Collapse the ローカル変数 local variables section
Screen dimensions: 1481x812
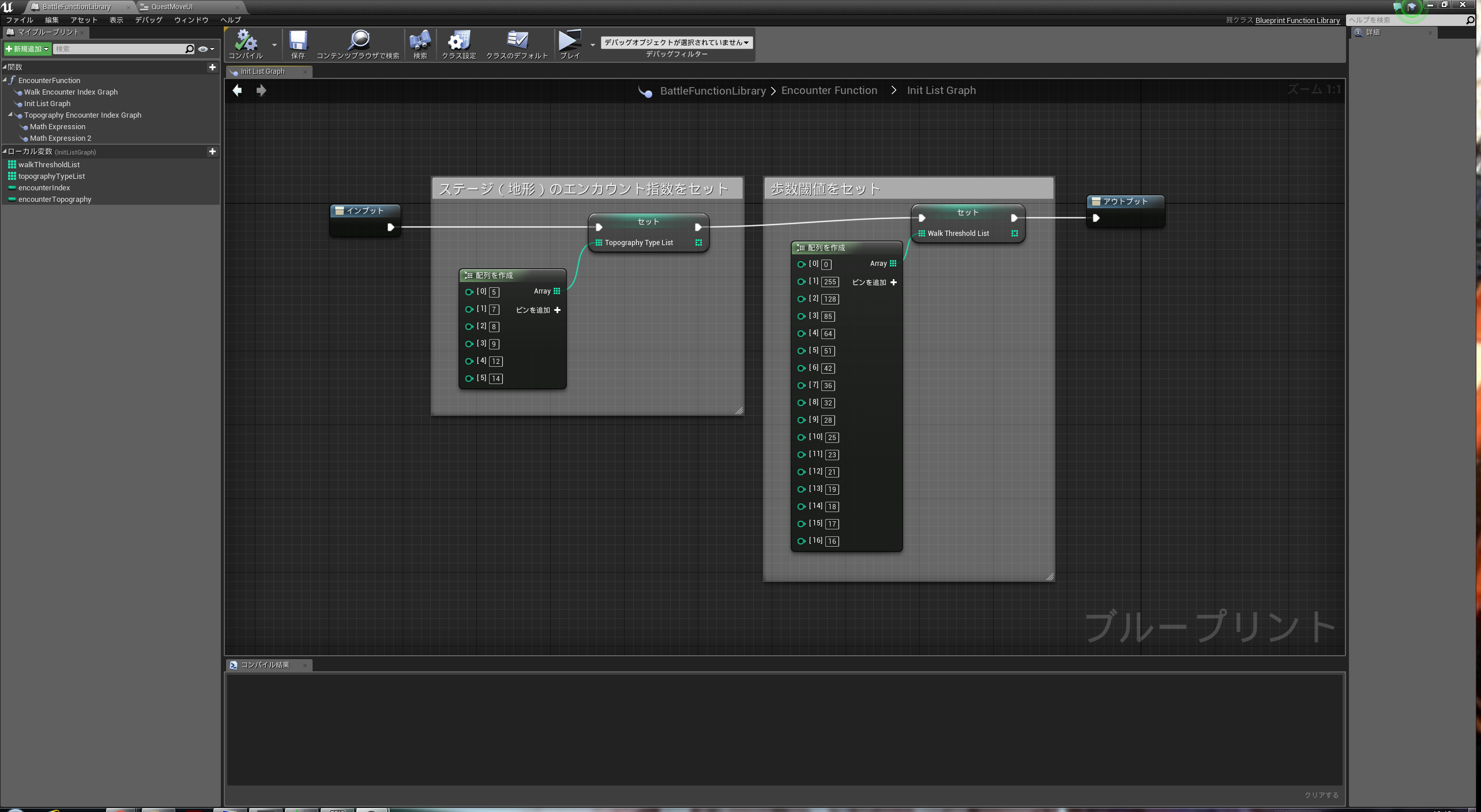5,152
